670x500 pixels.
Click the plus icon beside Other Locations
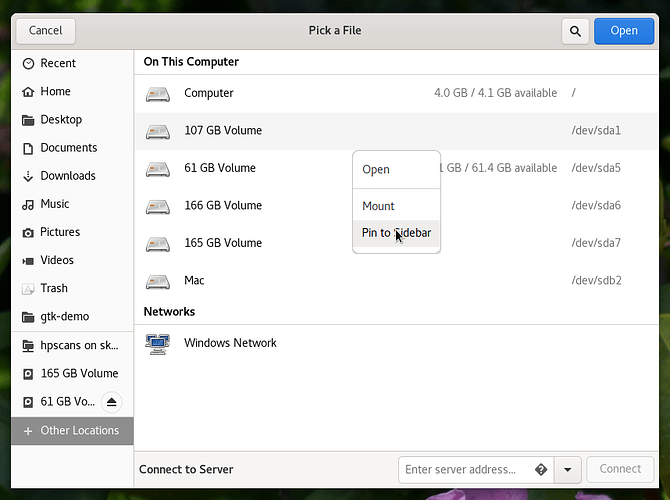(x=28, y=431)
